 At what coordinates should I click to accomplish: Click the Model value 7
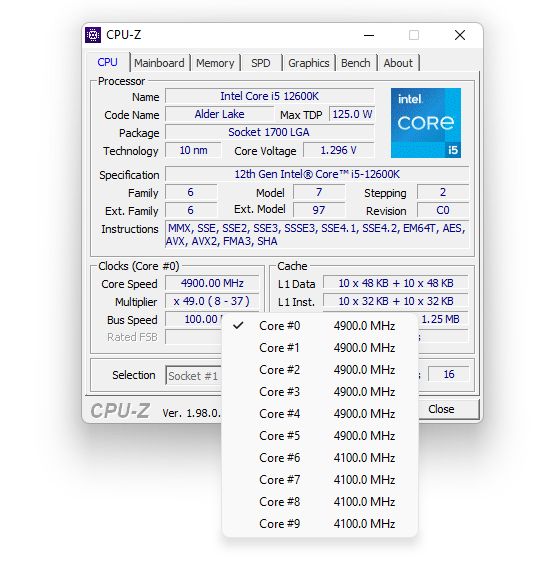pyautogui.click(x=319, y=192)
